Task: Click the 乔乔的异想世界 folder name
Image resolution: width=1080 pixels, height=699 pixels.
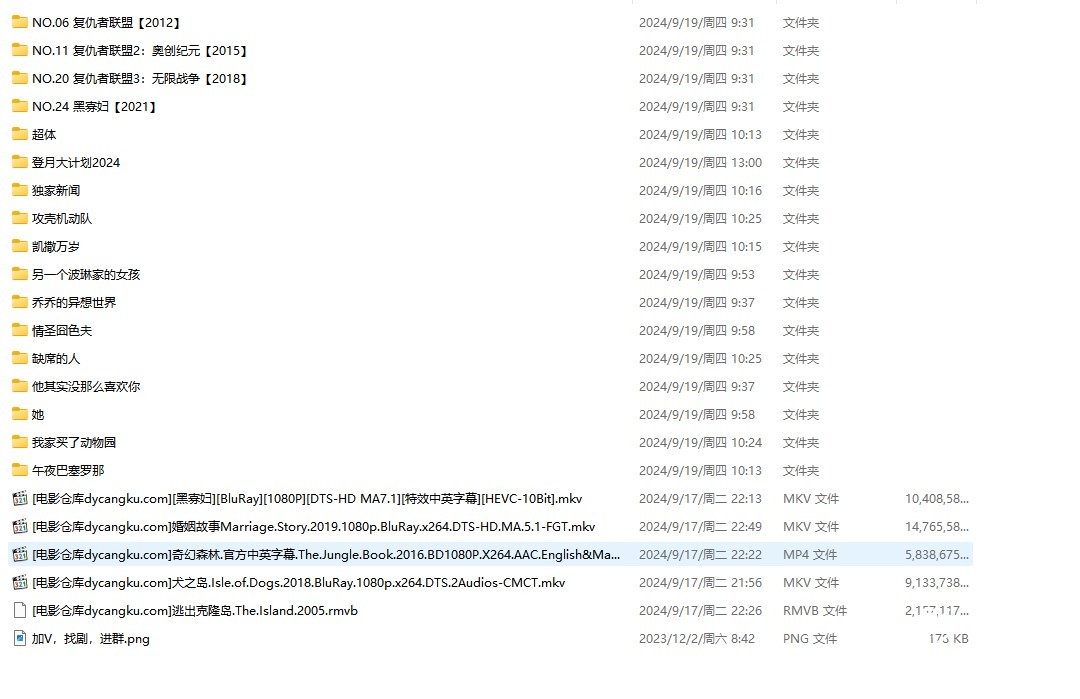Action: pos(74,302)
